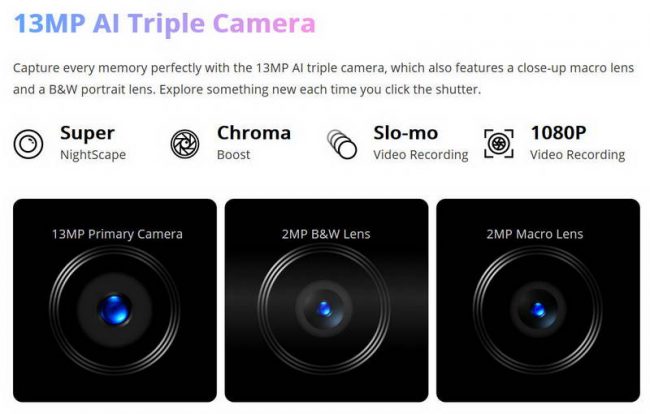This screenshot has height=414, width=650.
Task: Click the blue lens of macro camera
Action: point(538,310)
